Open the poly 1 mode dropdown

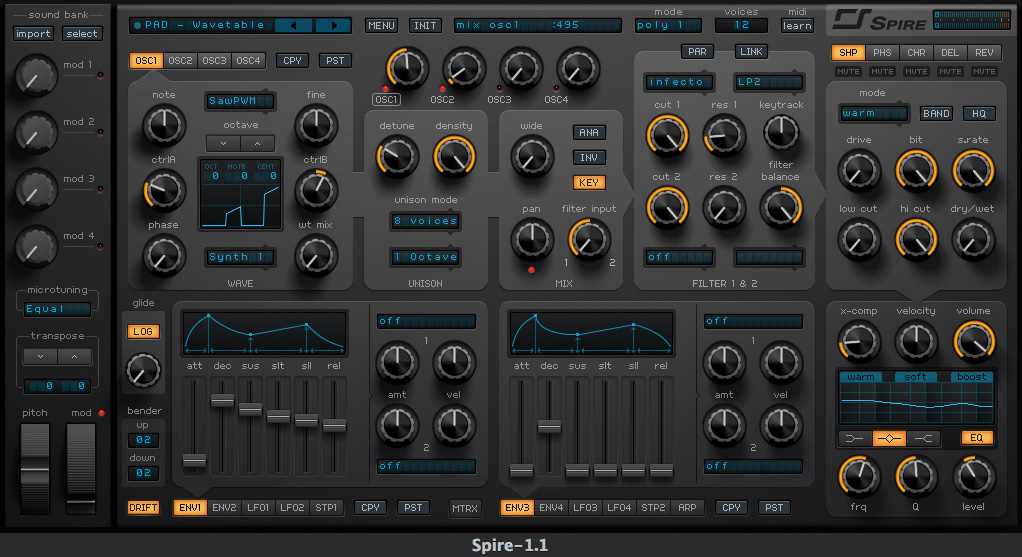pyautogui.click(x=668, y=25)
